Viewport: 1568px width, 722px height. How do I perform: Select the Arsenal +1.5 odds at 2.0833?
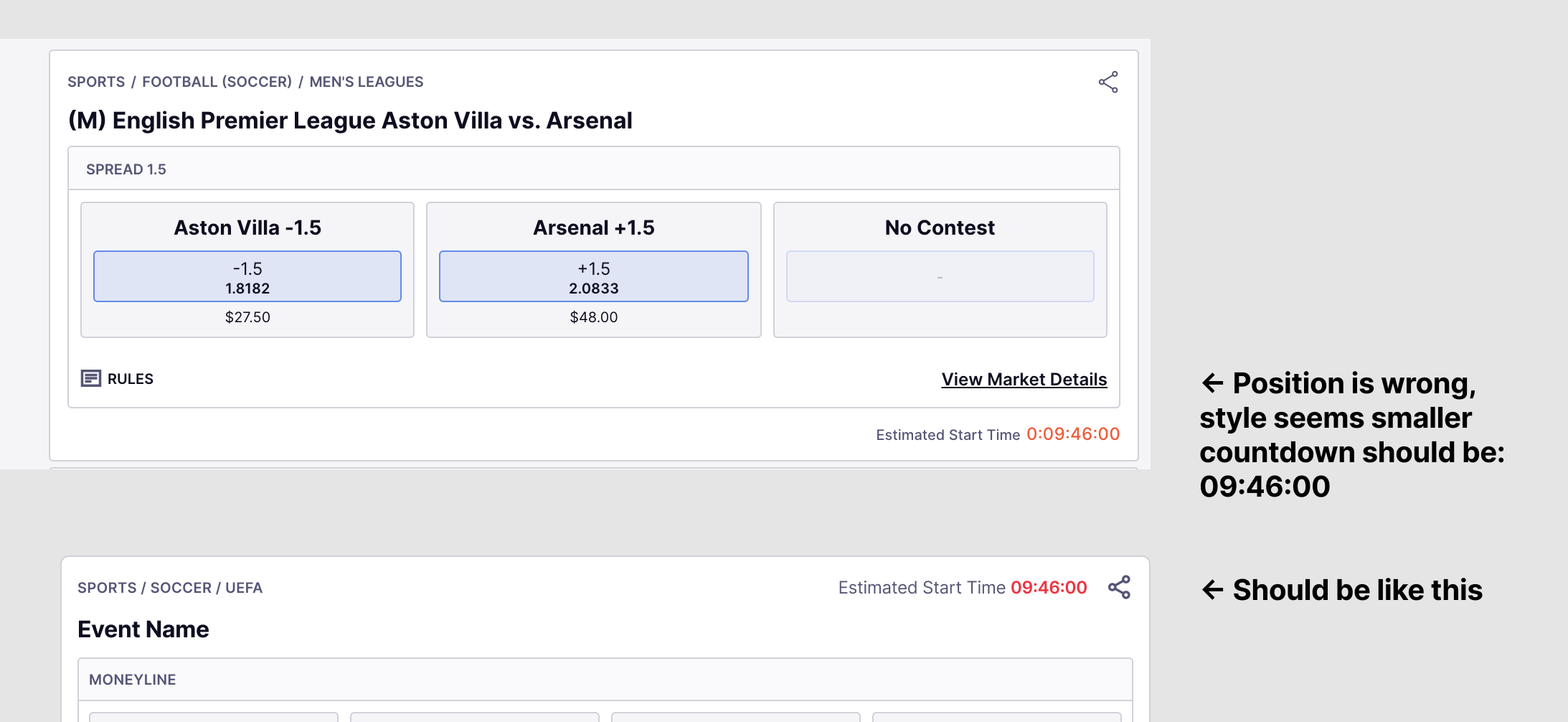[593, 277]
